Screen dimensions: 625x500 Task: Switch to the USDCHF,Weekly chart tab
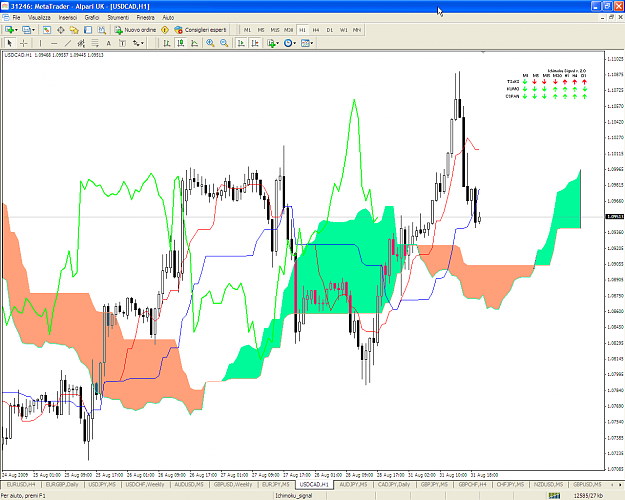click(x=145, y=484)
